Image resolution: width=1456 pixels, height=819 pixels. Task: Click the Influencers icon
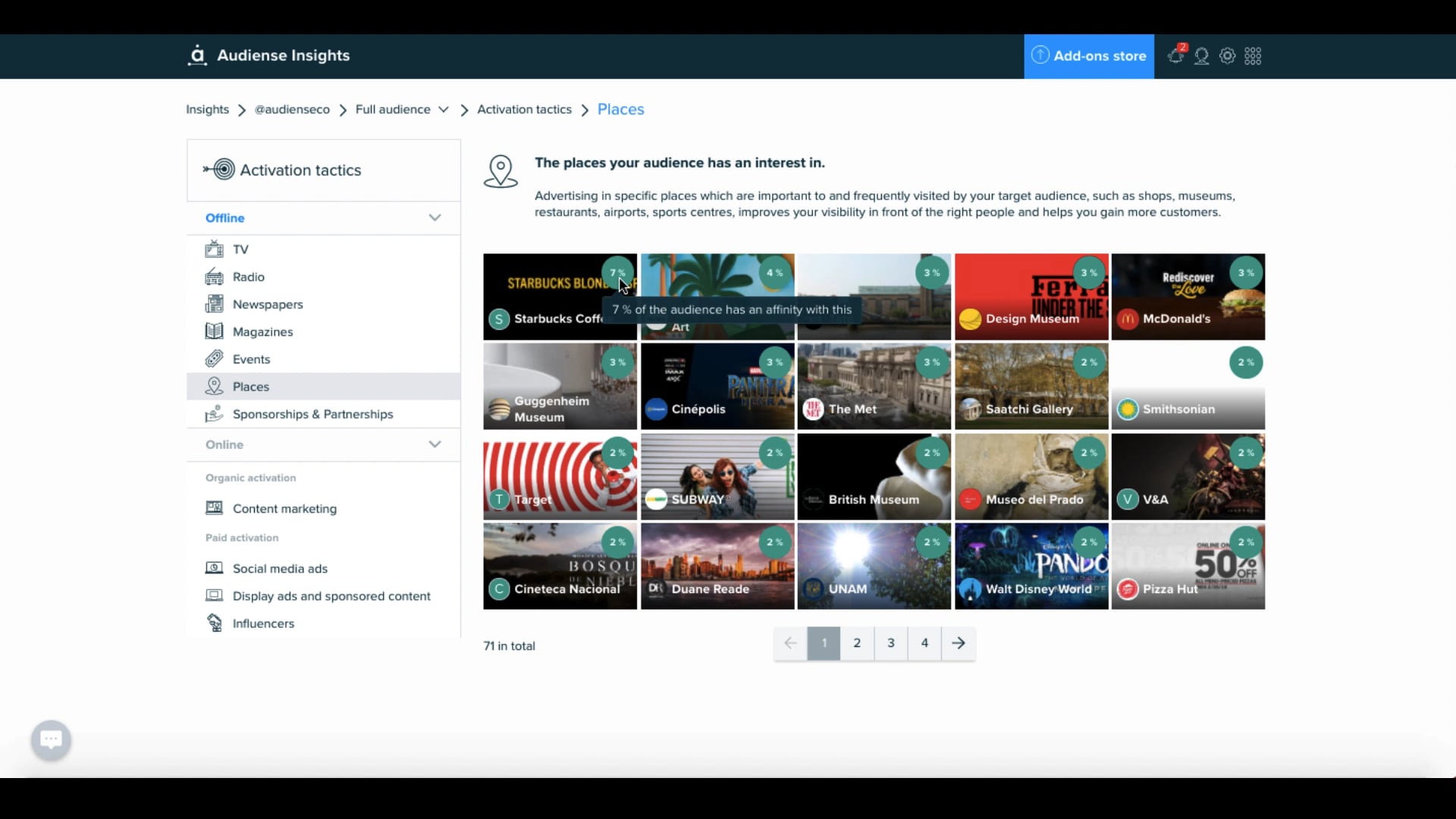[x=215, y=623]
